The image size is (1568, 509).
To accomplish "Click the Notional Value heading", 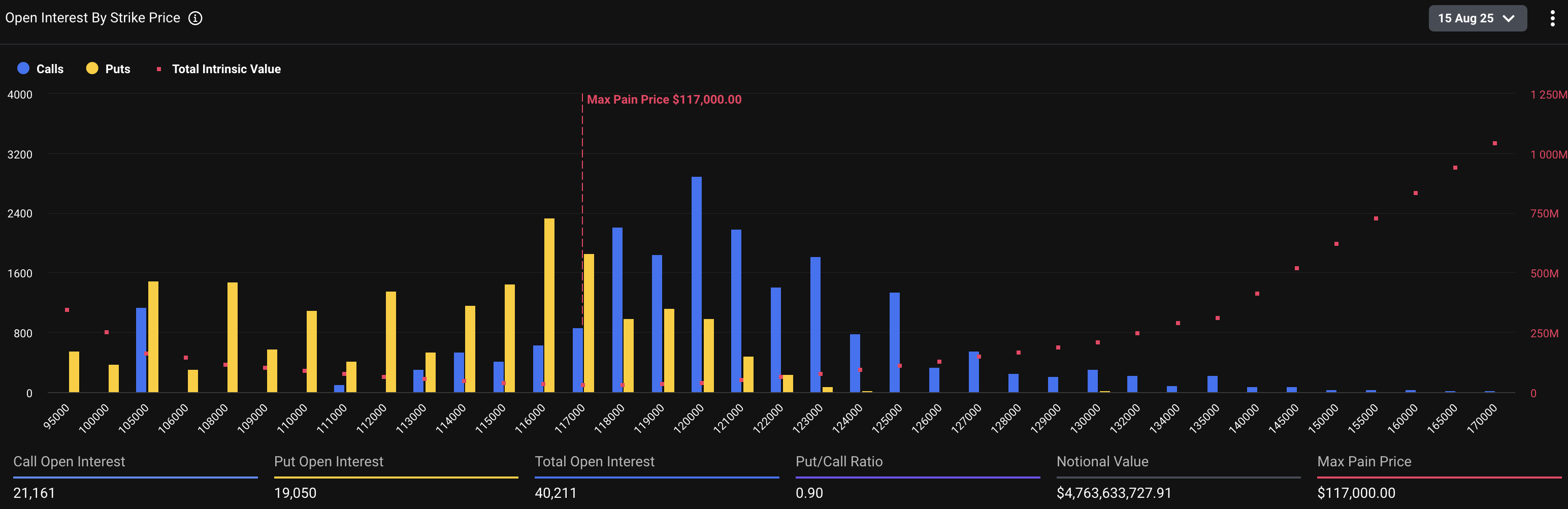I will 1102,462.
